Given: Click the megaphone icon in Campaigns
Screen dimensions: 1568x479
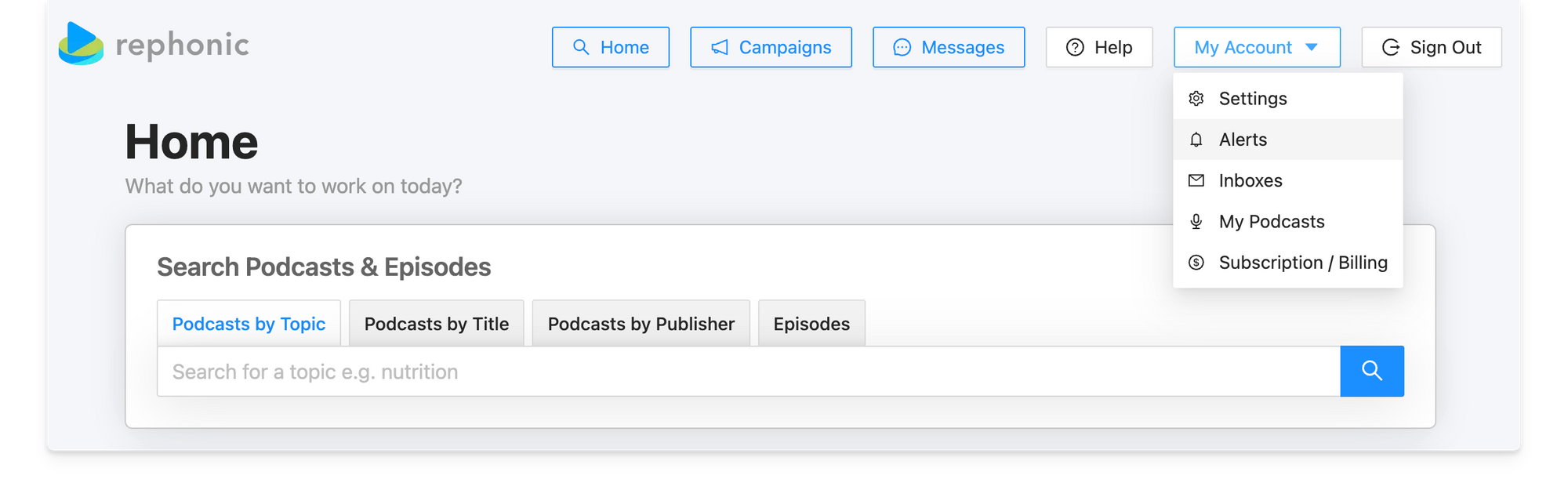Looking at the screenshot, I should pos(719,48).
